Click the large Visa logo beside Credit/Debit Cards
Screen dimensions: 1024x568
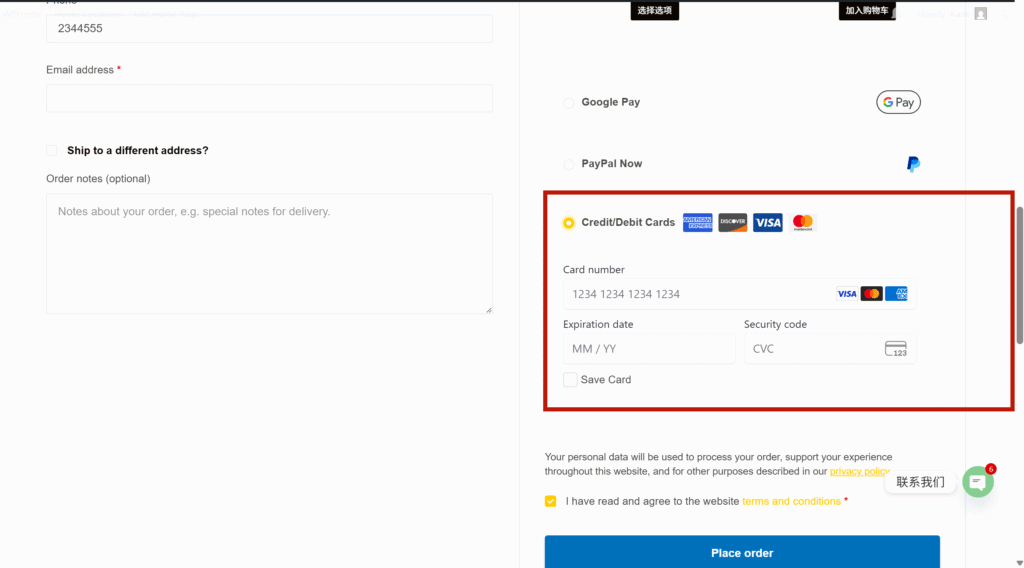(767, 223)
